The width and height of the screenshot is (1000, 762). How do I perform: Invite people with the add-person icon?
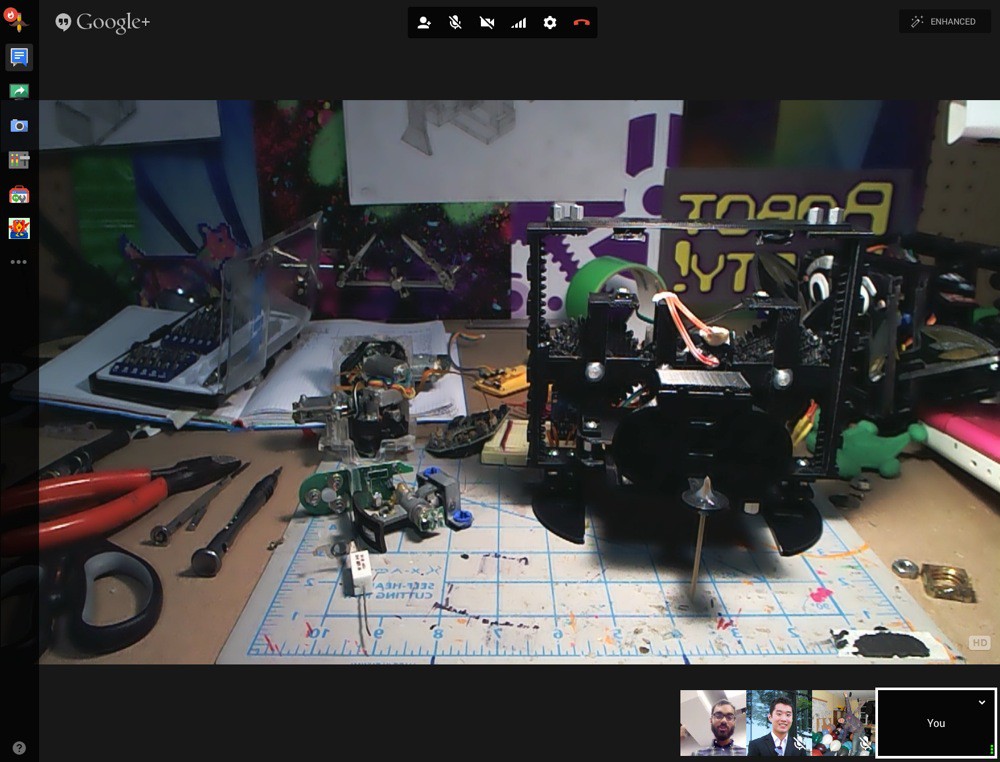(x=424, y=23)
